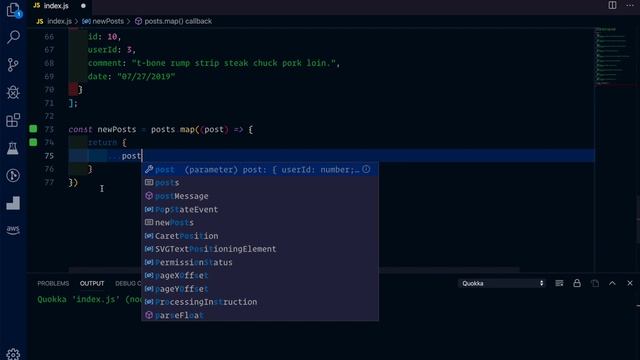Screen dimensions: 640x360
Task: Open the Git graph activity icon
Action: coord(13,176)
